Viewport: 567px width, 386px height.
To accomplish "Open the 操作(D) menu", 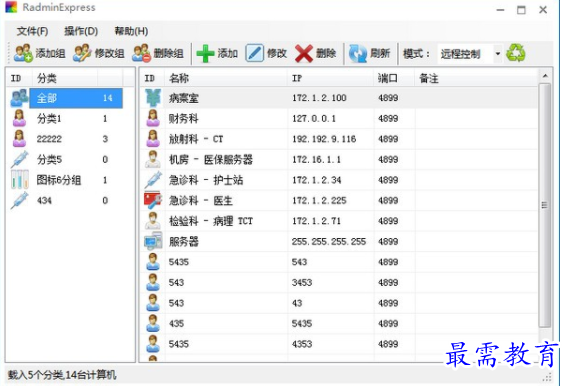I will pos(81,31).
